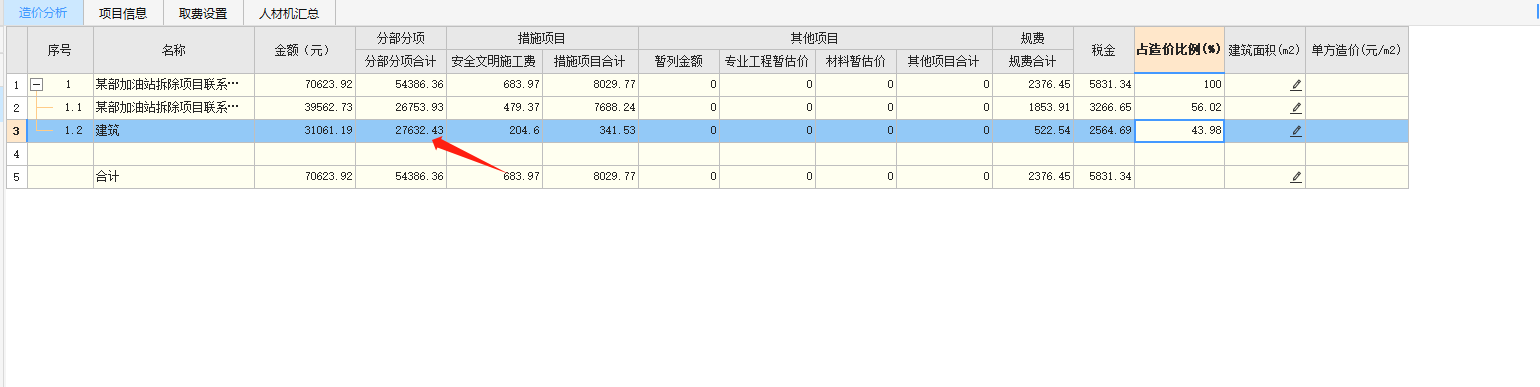Image resolution: width=1540 pixels, height=387 pixels.
Task: Collapse the tree node in row 1
Action: coord(36,85)
